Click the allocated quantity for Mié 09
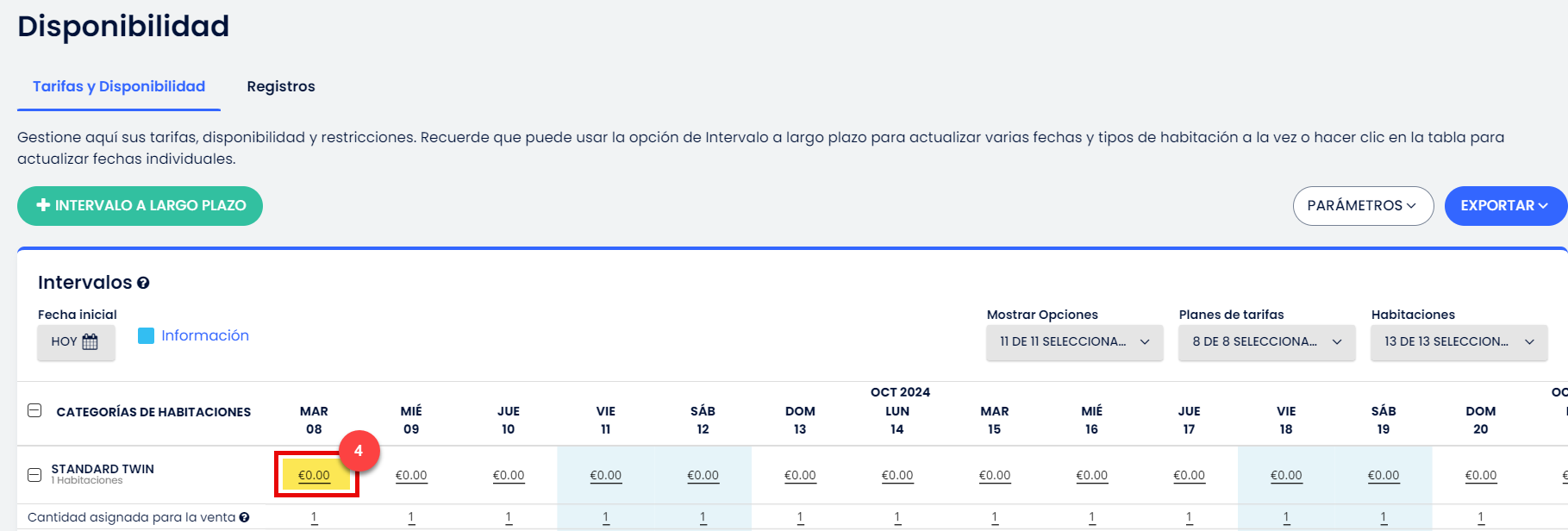Screen dimensions: 1568x531 [411, 517]
